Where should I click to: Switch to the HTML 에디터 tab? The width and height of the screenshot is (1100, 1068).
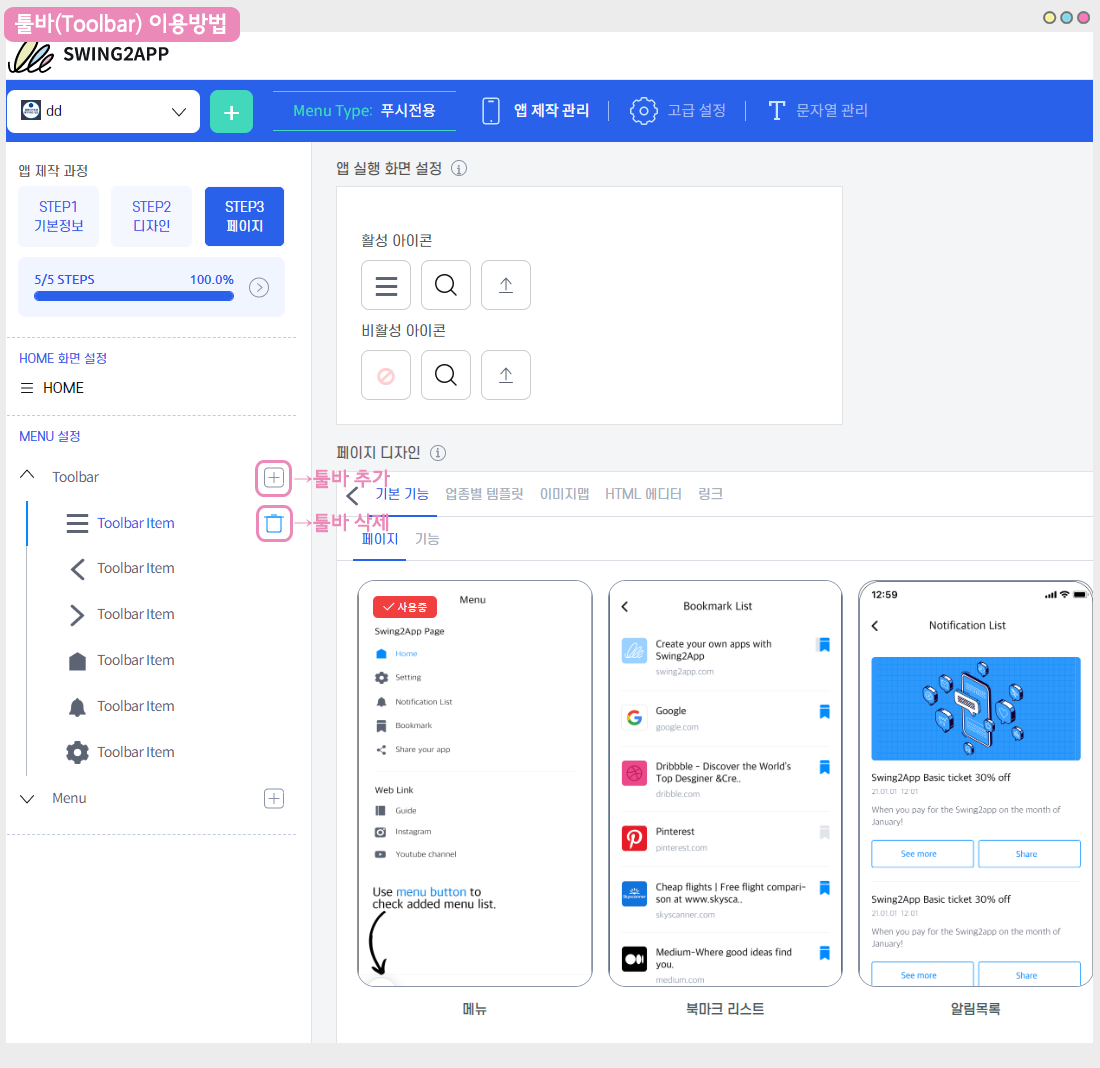pos(643,494)
